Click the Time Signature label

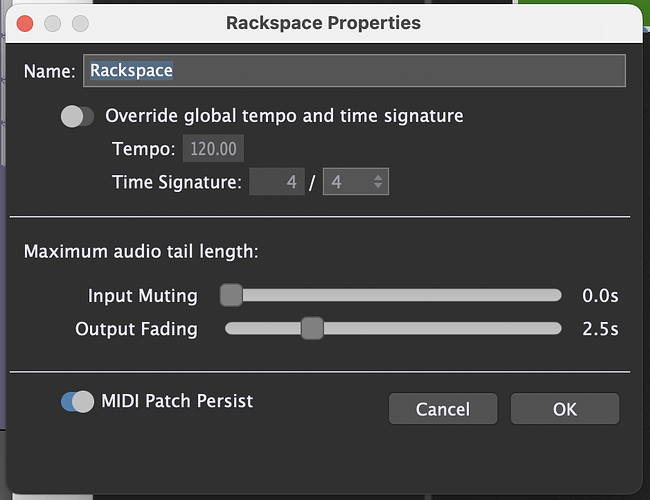coord(177,182)
